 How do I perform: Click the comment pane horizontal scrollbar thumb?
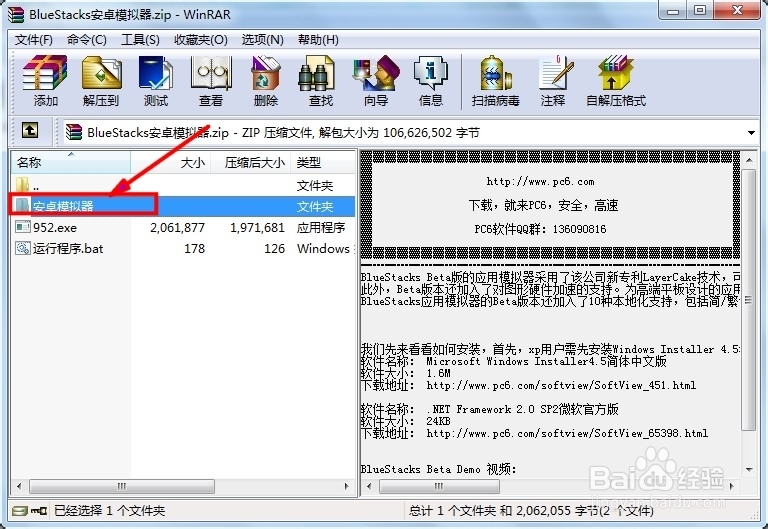(x=439, y=486)
